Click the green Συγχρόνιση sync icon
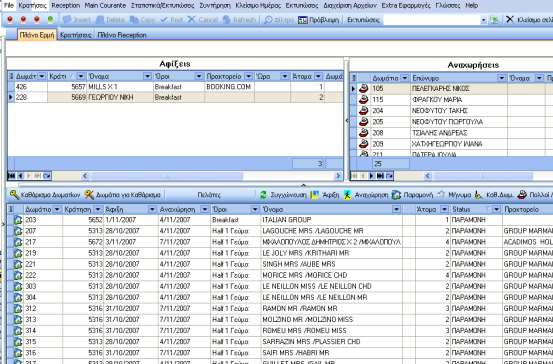 pyautogui.click(x=263, y=195)
